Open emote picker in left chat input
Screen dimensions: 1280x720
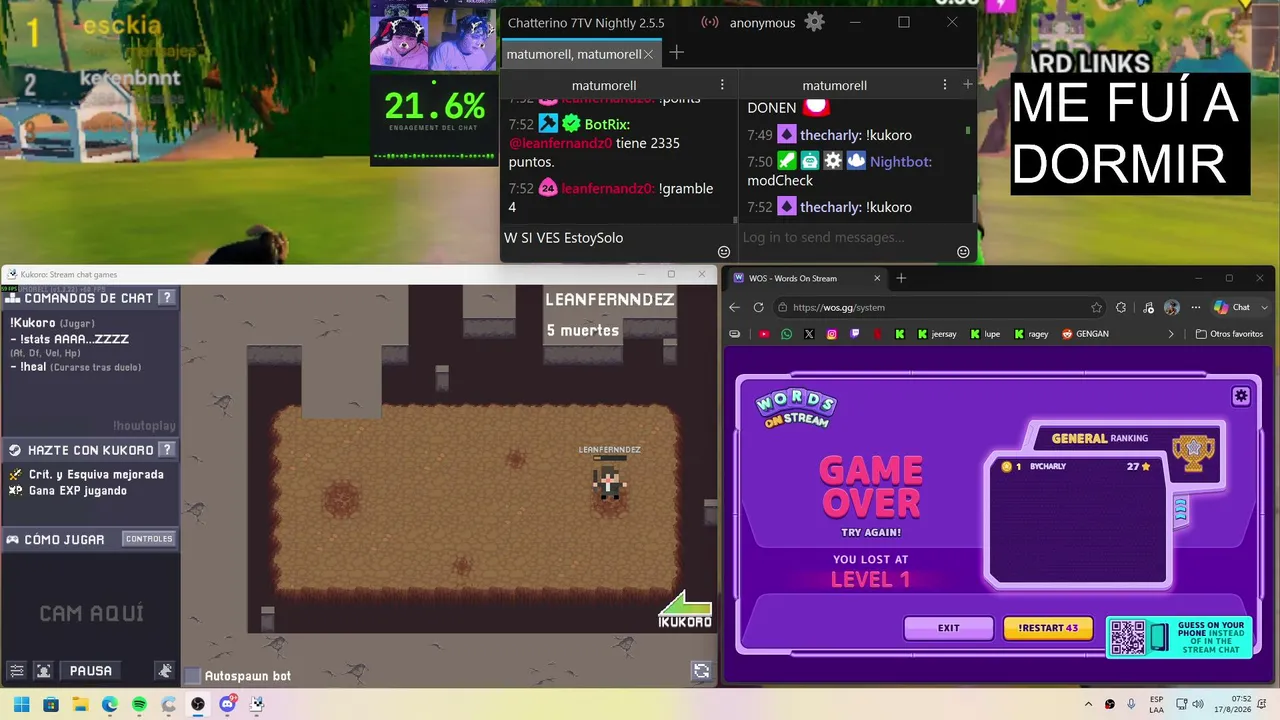tap(724, 252)
